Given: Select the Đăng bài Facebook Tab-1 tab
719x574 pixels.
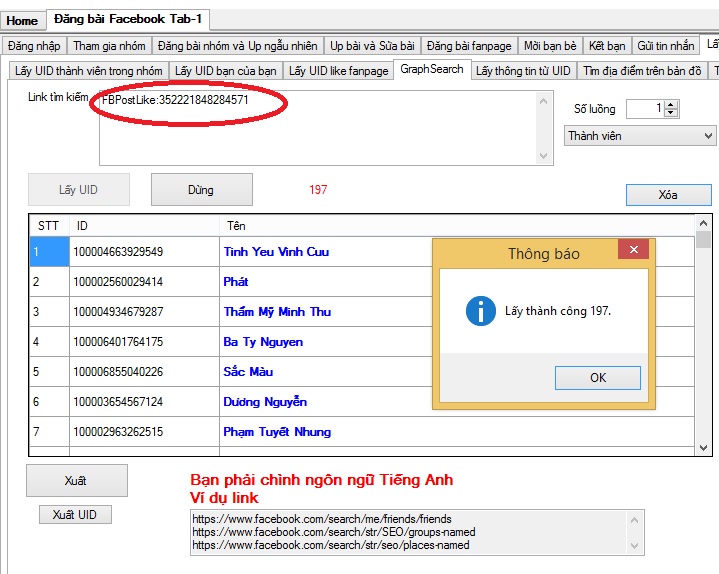Looking at the screenshot, I should pyautogui.click(x=128, y=19).
